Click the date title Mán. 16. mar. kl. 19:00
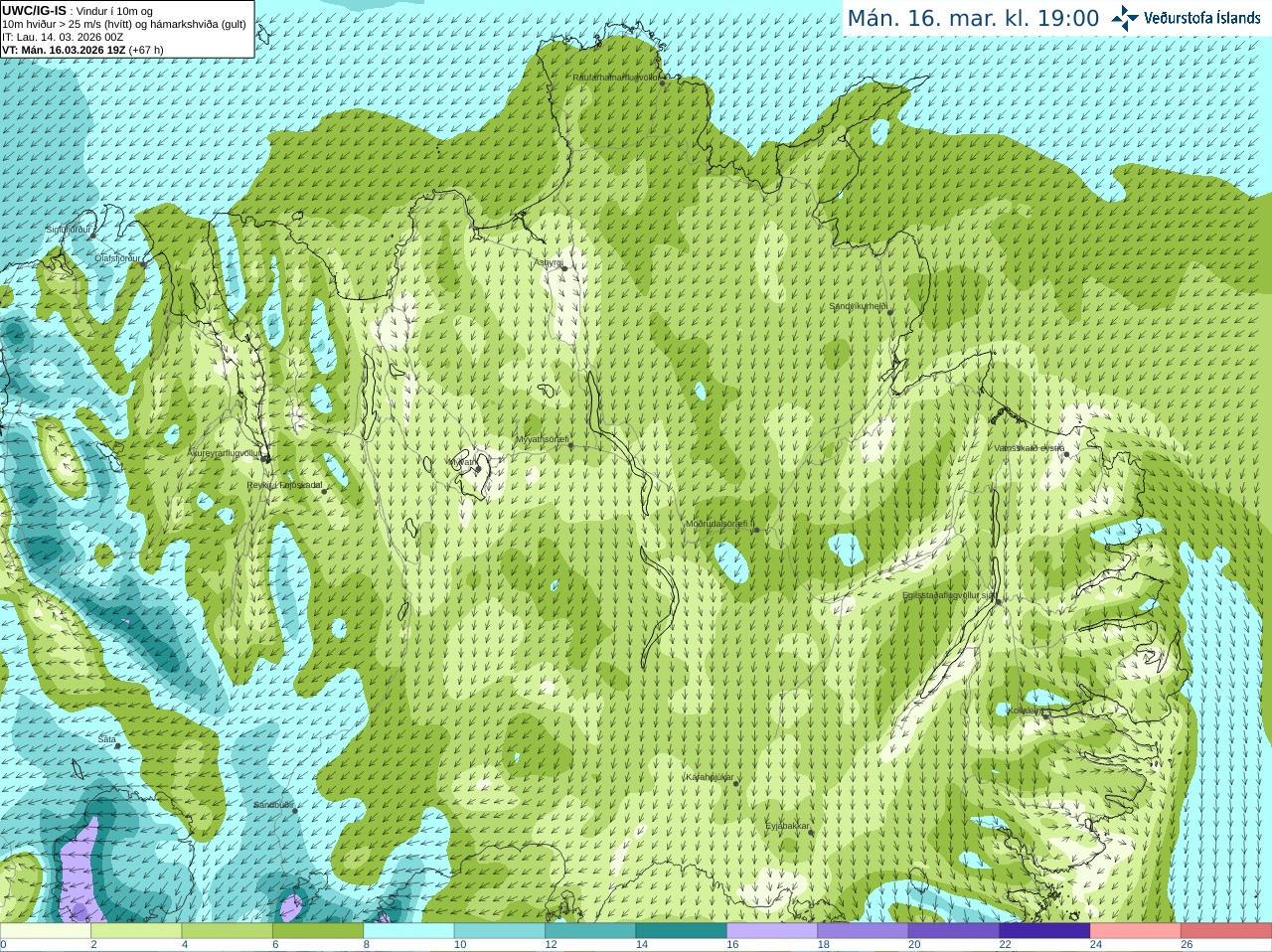The height and width of the screenshot is (952, 1272). [x=973, y=19]
